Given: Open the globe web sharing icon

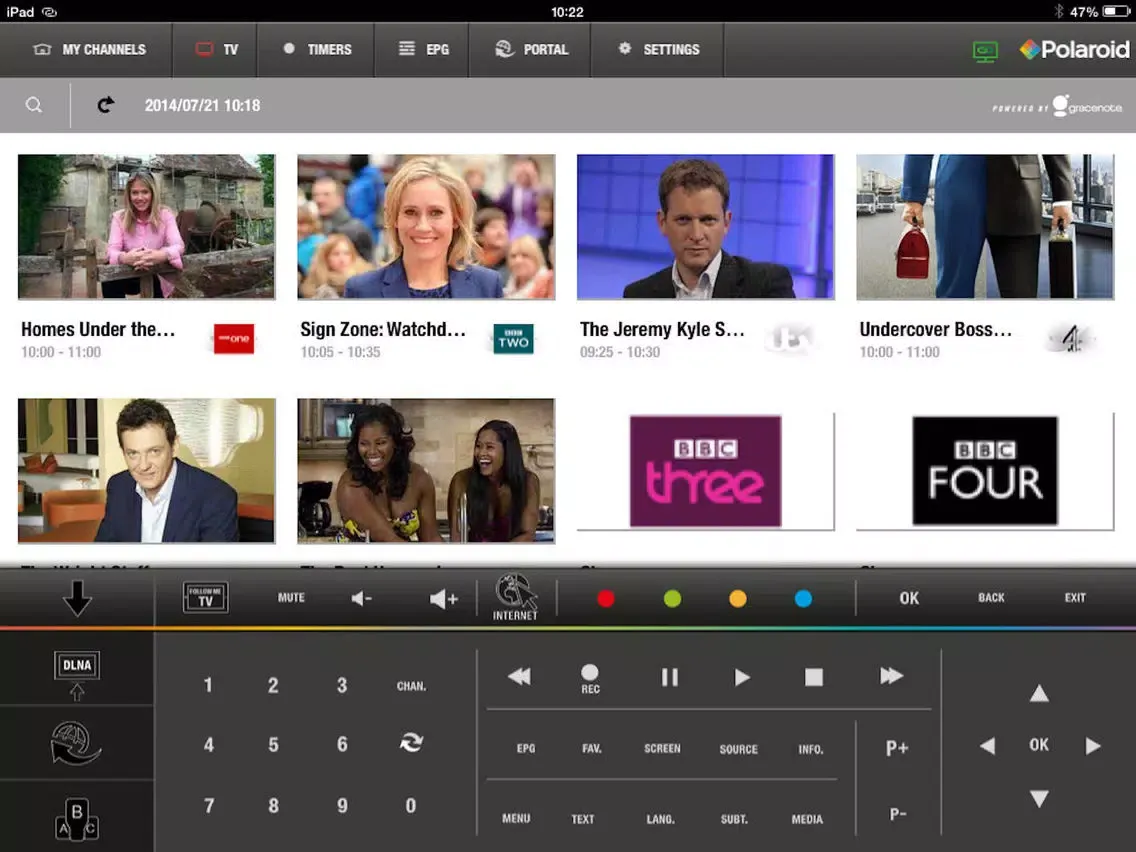Looking at the screenshot, I should pos(76,743).
